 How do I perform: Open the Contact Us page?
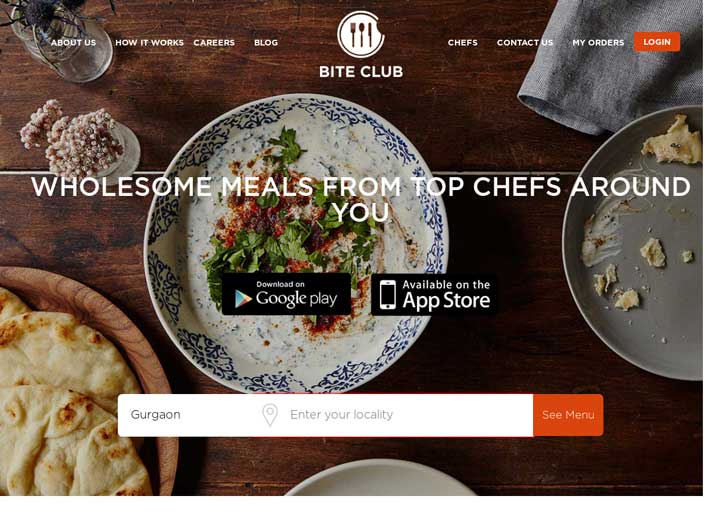pos(525,43)
